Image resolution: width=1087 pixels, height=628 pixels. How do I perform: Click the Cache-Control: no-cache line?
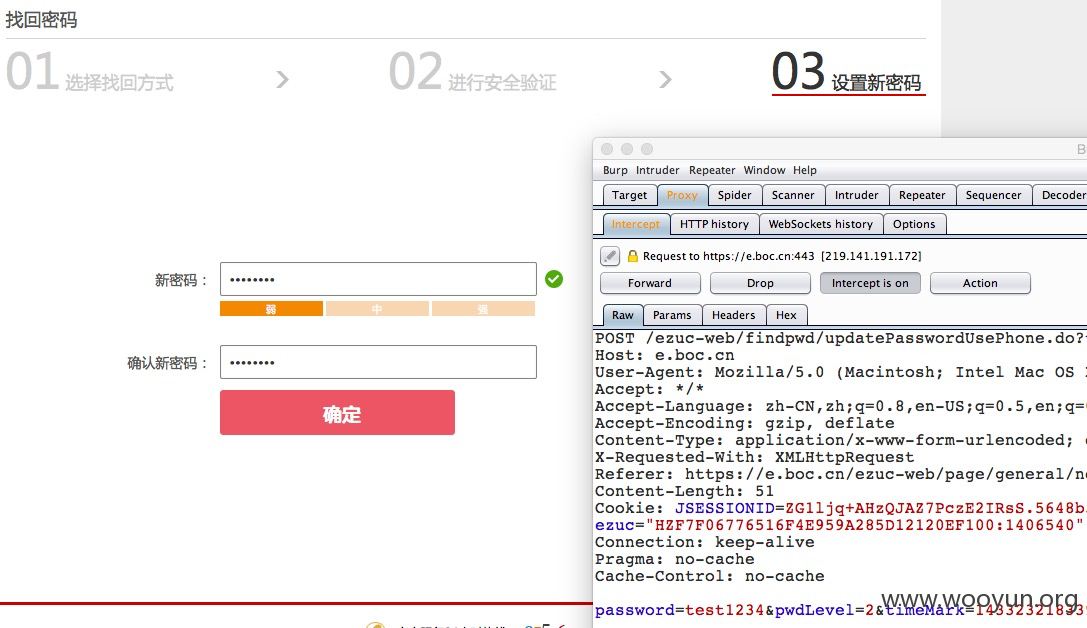(x=710, y=576)
